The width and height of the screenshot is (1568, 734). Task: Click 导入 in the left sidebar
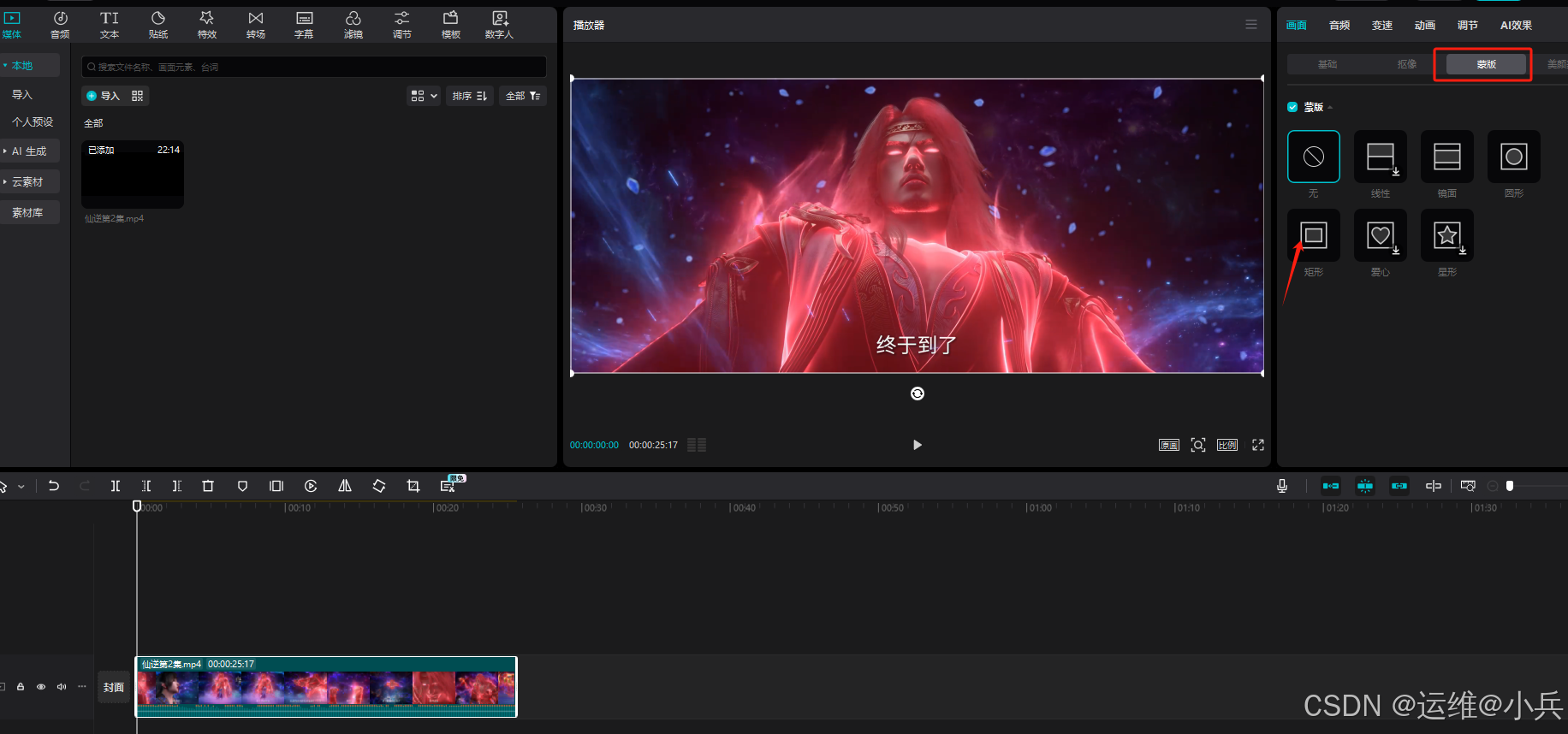pos(22,95)
